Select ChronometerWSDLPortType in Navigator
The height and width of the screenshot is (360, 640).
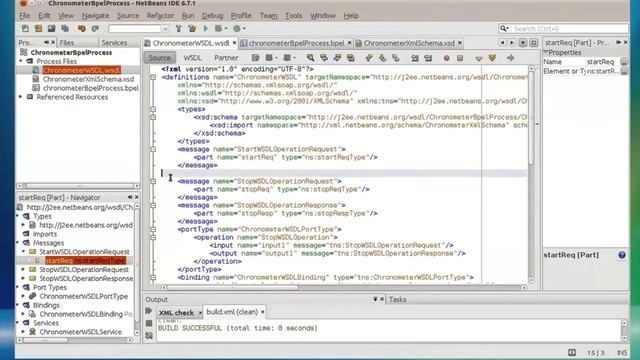(x=84, y=296)
